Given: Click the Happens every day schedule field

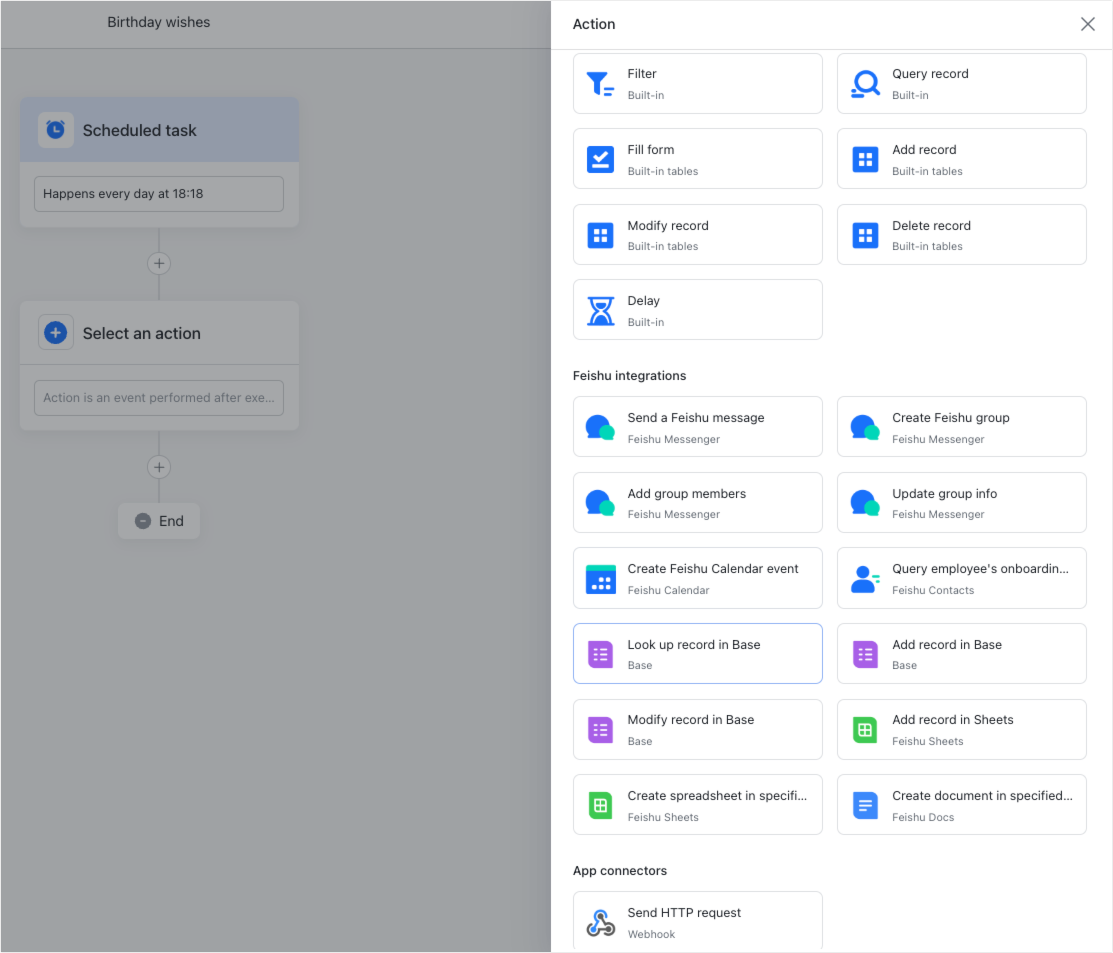Looking at the screenshot, I should [x=159, y=193].
